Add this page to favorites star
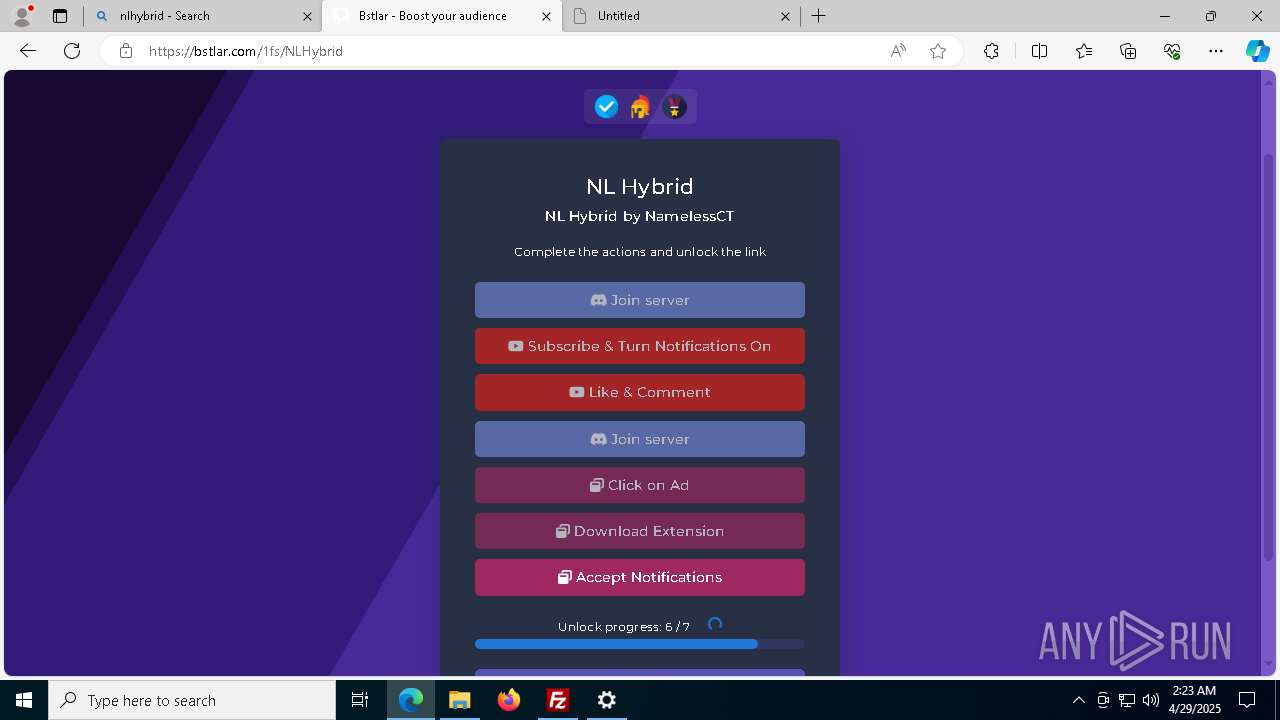 click(x=938, y=51)
